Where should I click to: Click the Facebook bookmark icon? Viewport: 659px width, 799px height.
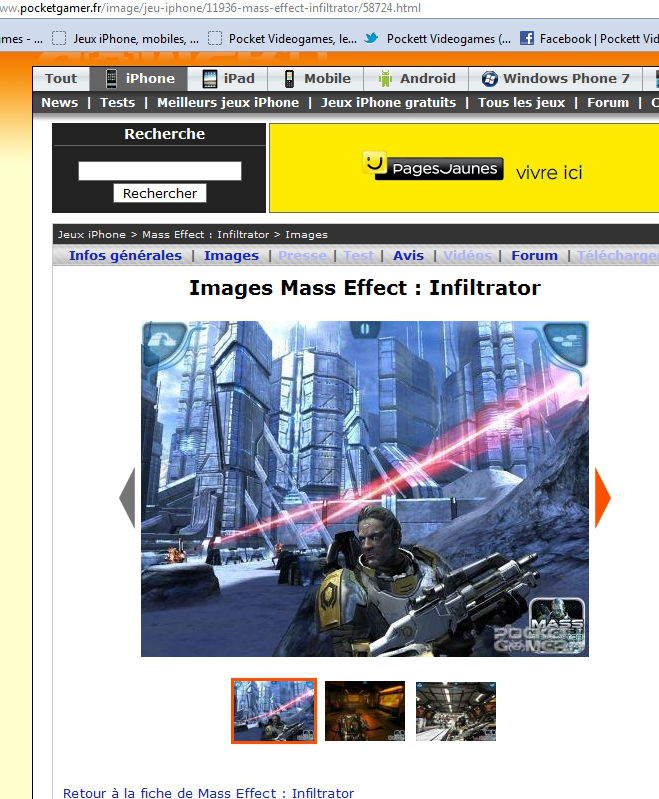click(526, 38)
